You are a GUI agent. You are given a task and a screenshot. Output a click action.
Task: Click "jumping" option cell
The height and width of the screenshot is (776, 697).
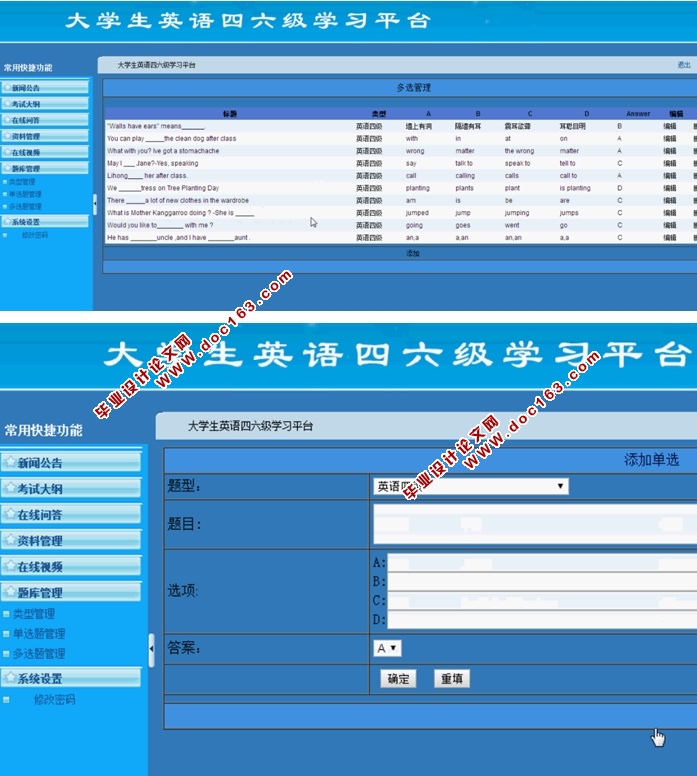pos(517,213)
